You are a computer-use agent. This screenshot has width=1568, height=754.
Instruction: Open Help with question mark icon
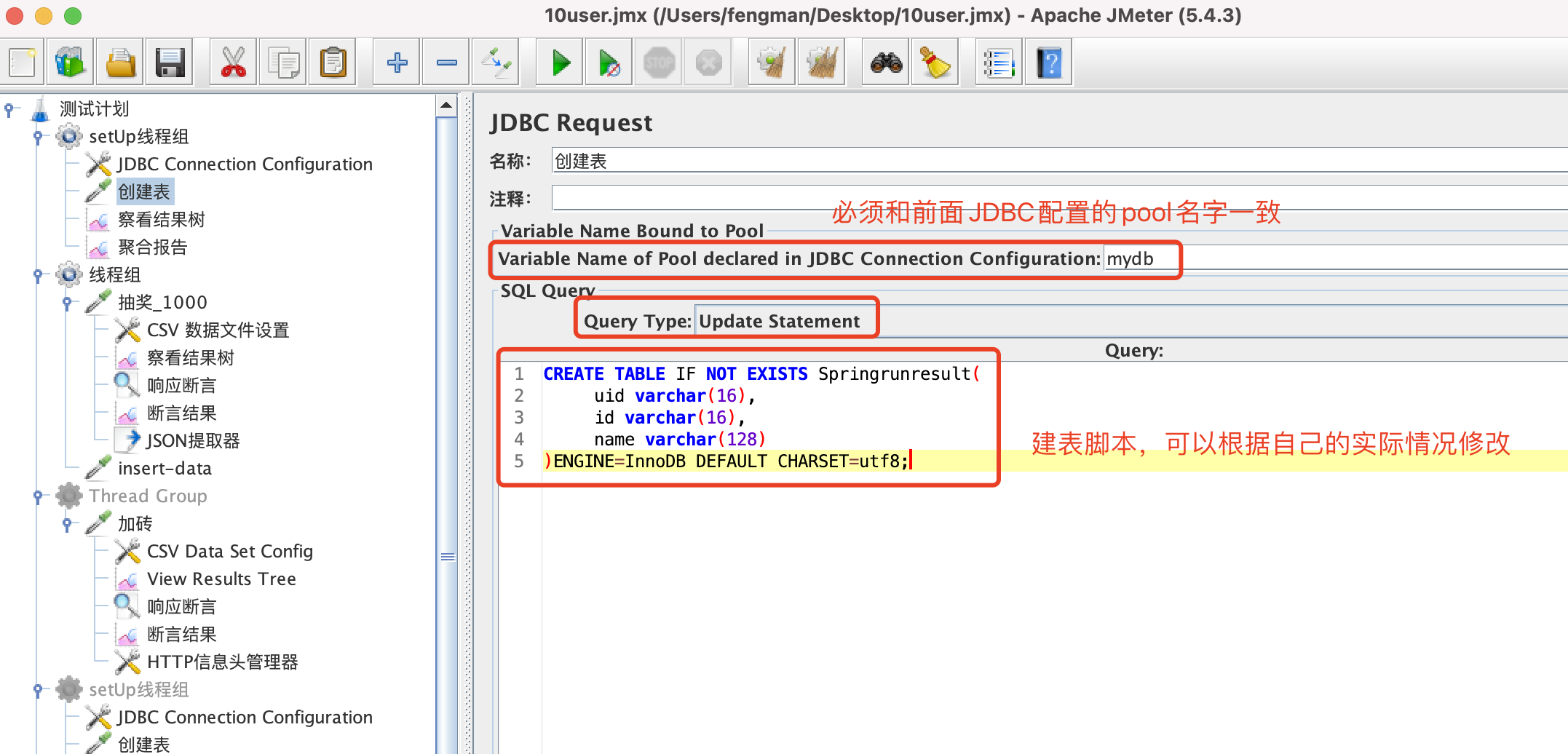1049,63
